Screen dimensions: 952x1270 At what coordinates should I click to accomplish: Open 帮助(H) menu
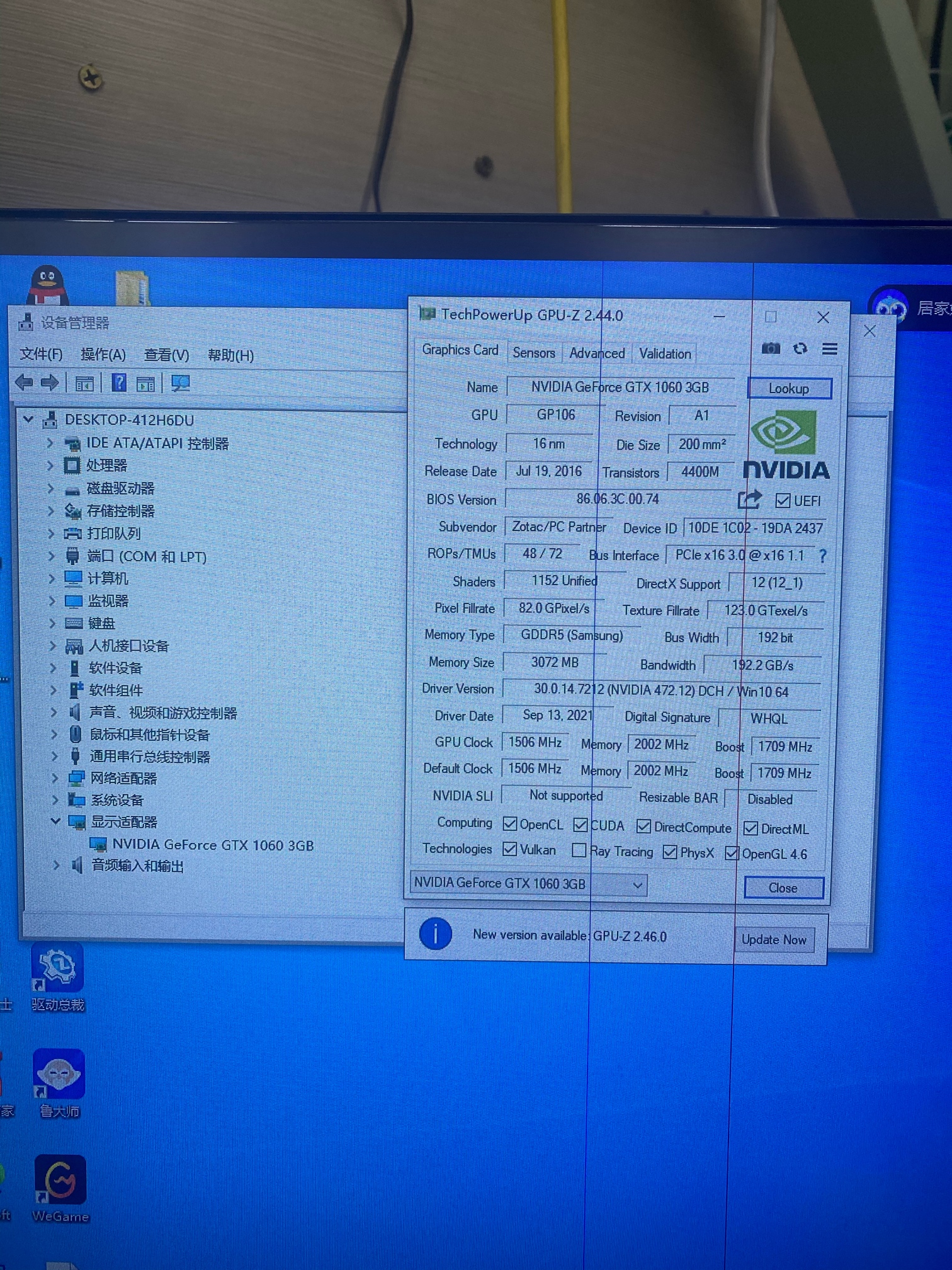click(x=230, y=356)
